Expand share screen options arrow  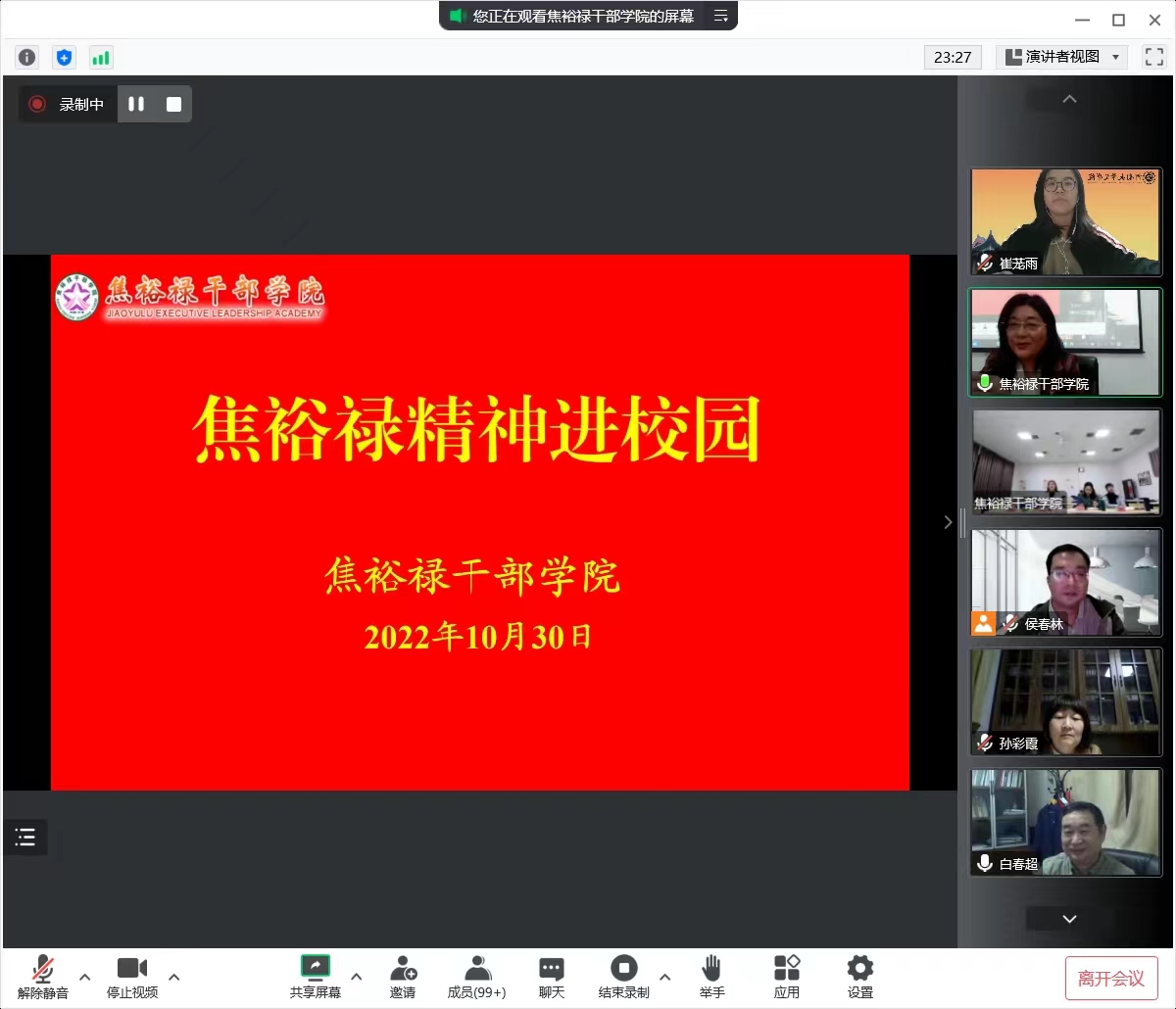[357, 977]
